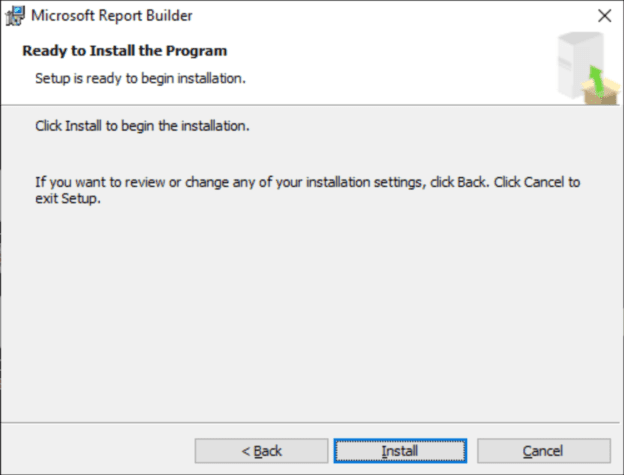Viewport: 624px width, 475px height.
Task: Click the paragraph about reviewing installation settings
Action: pyautogui.click(x=300, y=183)
